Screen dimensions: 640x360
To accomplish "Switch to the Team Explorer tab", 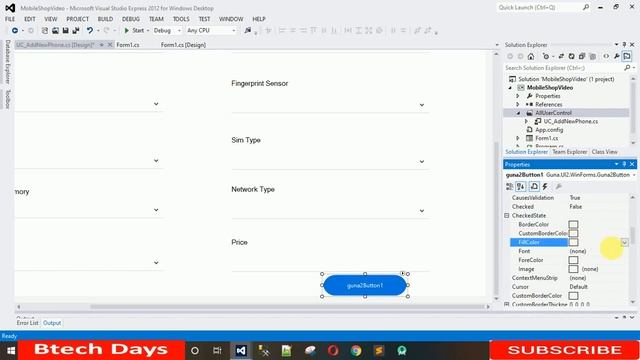I will 569,152.
